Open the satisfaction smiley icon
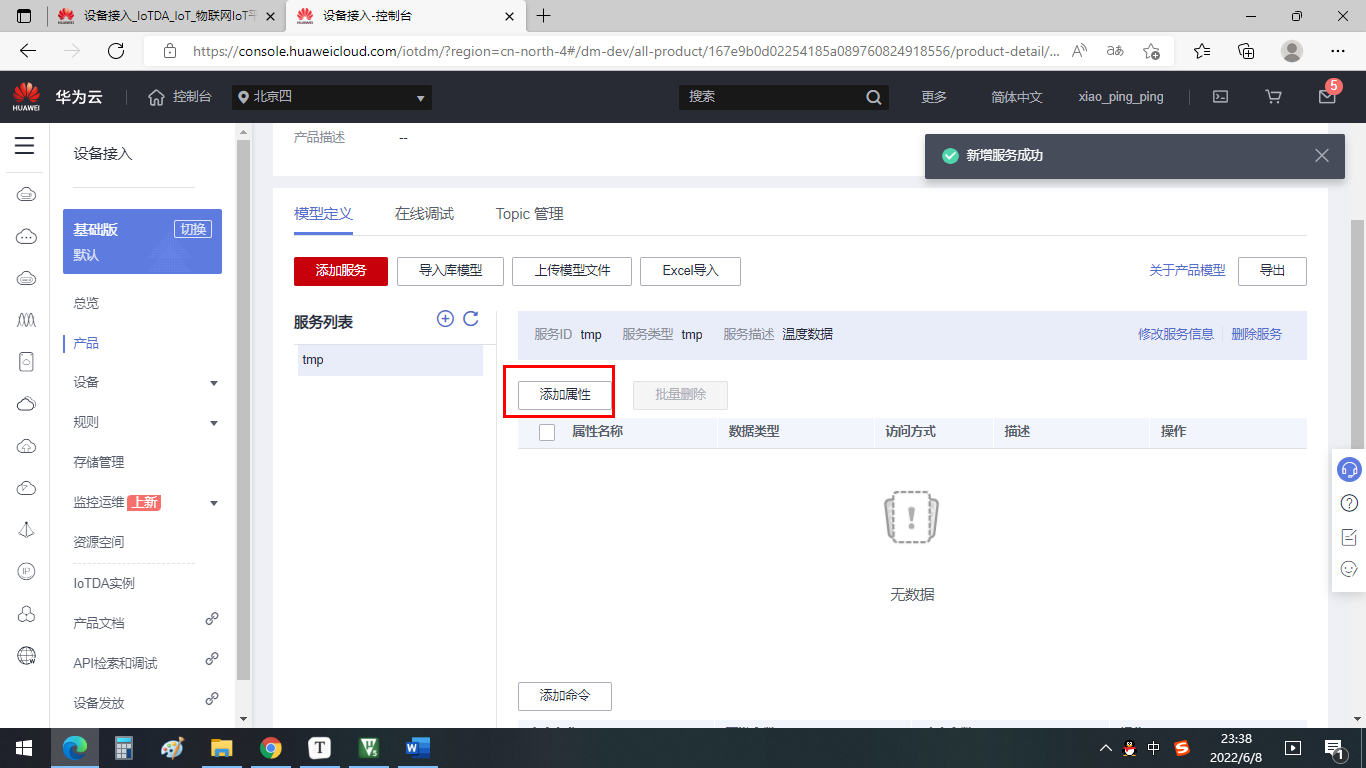Image resolution: width=1366 pixels, height=768 pixels. (1349, 569)
